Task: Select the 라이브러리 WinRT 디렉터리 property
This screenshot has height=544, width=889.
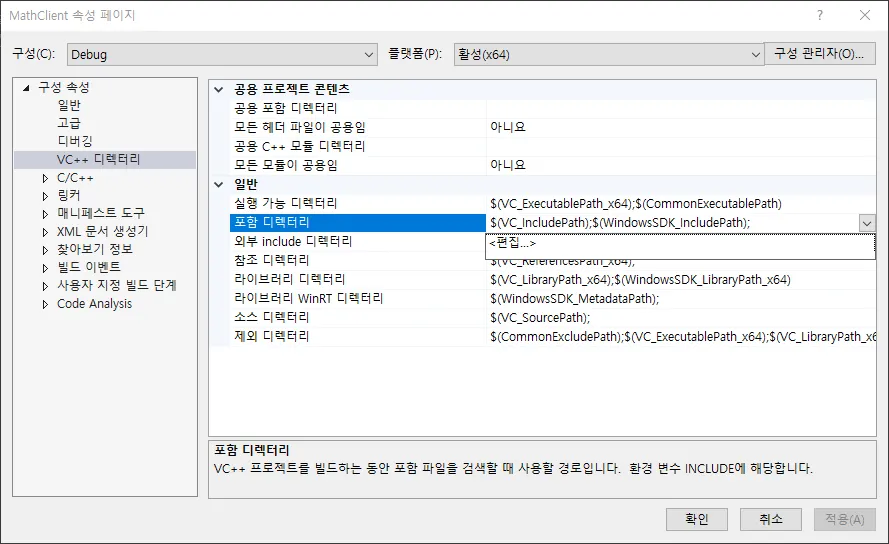Action: pyautogui.click(x=358, y=298)
